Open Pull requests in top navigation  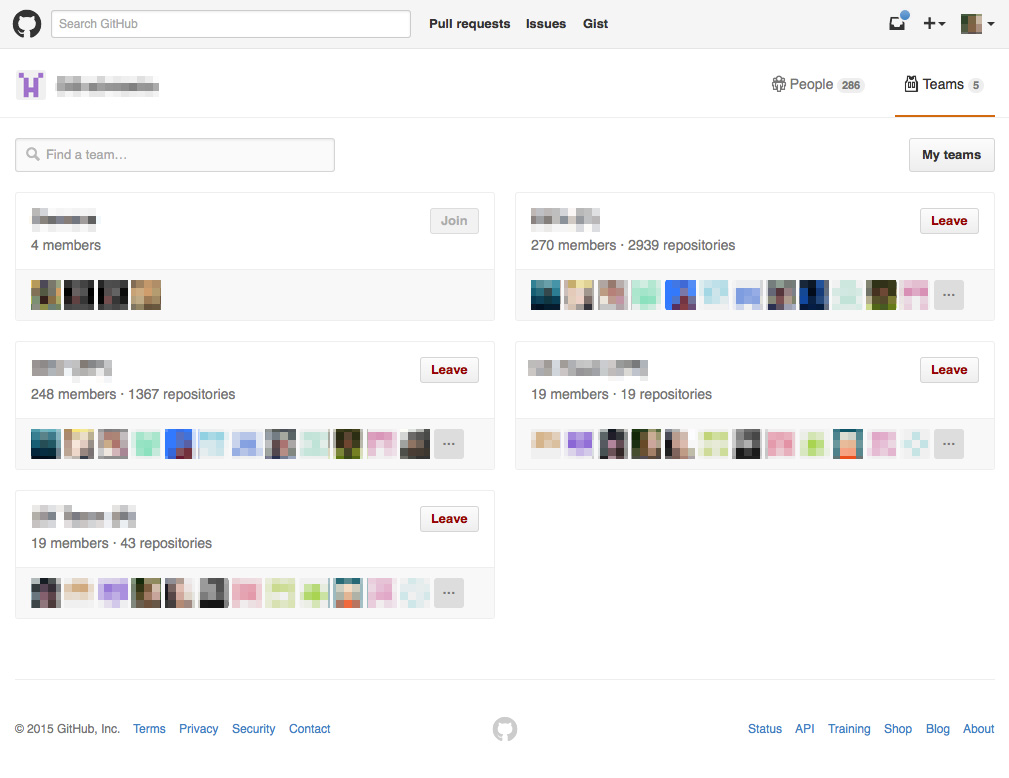(469, 24)
